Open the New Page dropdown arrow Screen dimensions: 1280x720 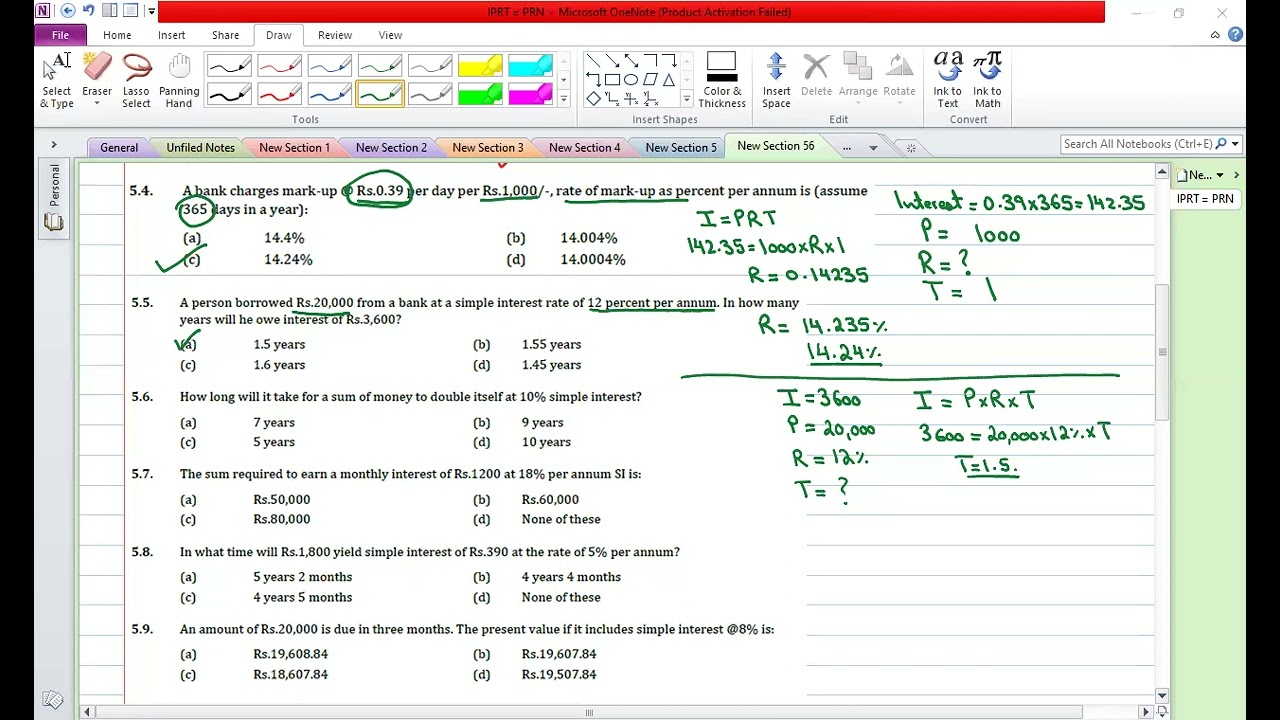(1219, 175)
